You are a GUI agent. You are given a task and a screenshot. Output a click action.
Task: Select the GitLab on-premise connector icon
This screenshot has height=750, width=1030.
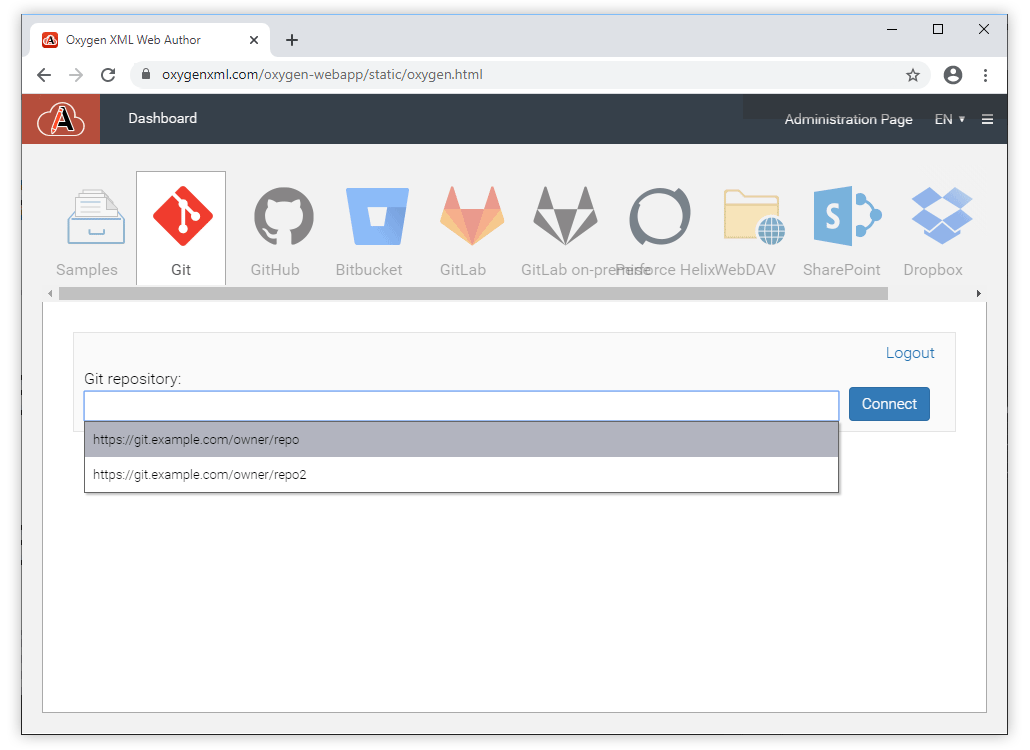566,215
